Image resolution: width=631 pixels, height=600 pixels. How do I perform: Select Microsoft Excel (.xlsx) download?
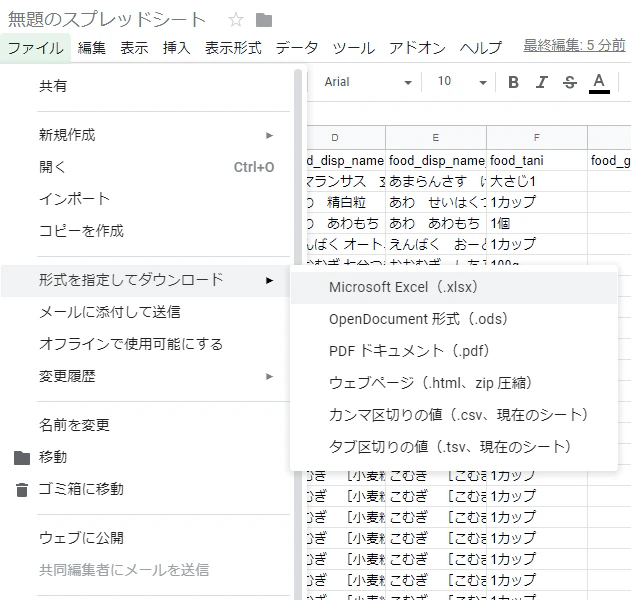[454, 287]
